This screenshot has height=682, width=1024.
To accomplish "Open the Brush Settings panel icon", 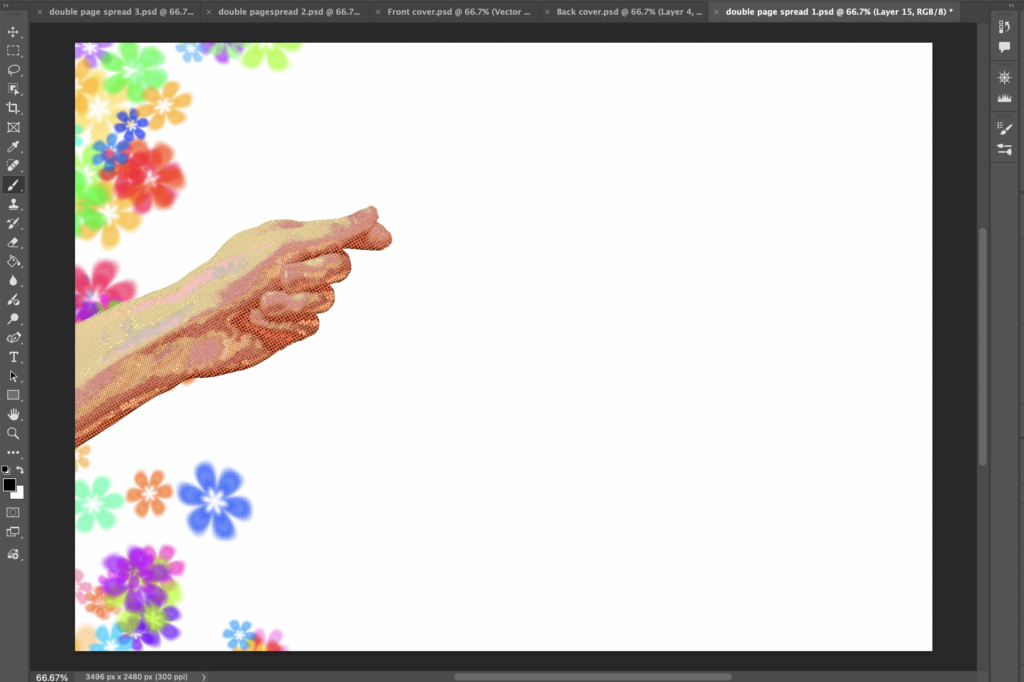I will (1005, 129).
